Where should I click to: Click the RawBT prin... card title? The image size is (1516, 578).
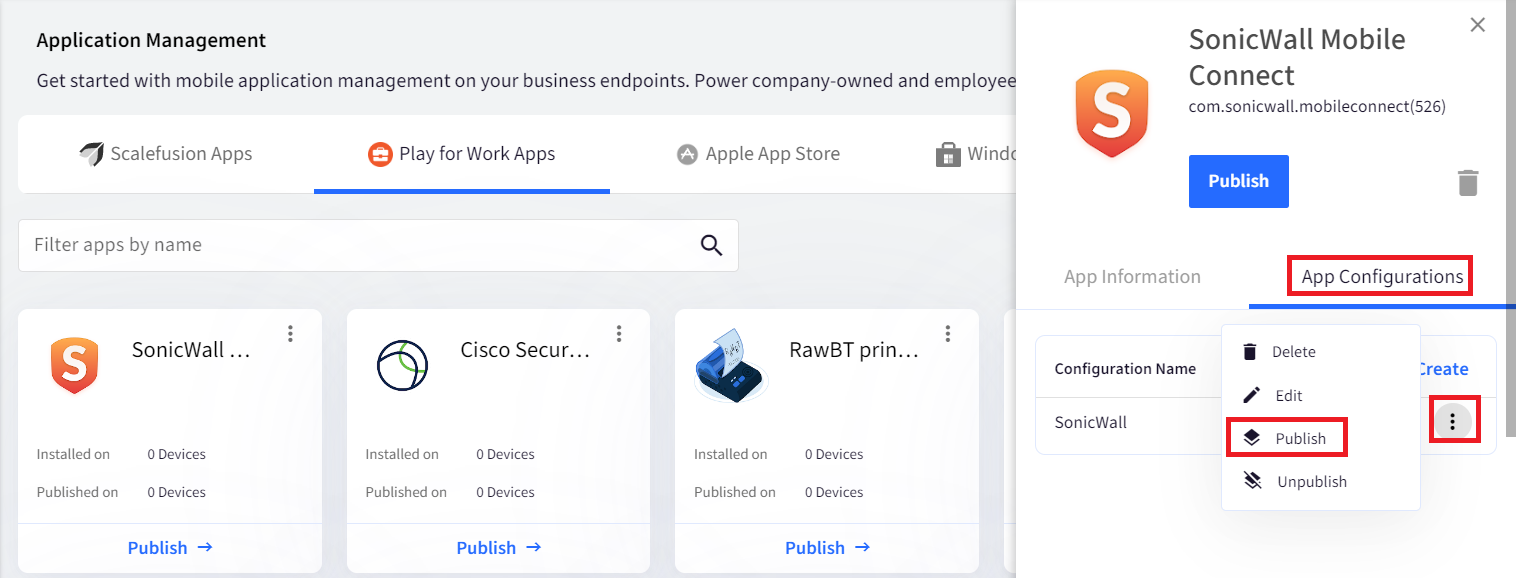pyautogui.click(x=853, y=350)
